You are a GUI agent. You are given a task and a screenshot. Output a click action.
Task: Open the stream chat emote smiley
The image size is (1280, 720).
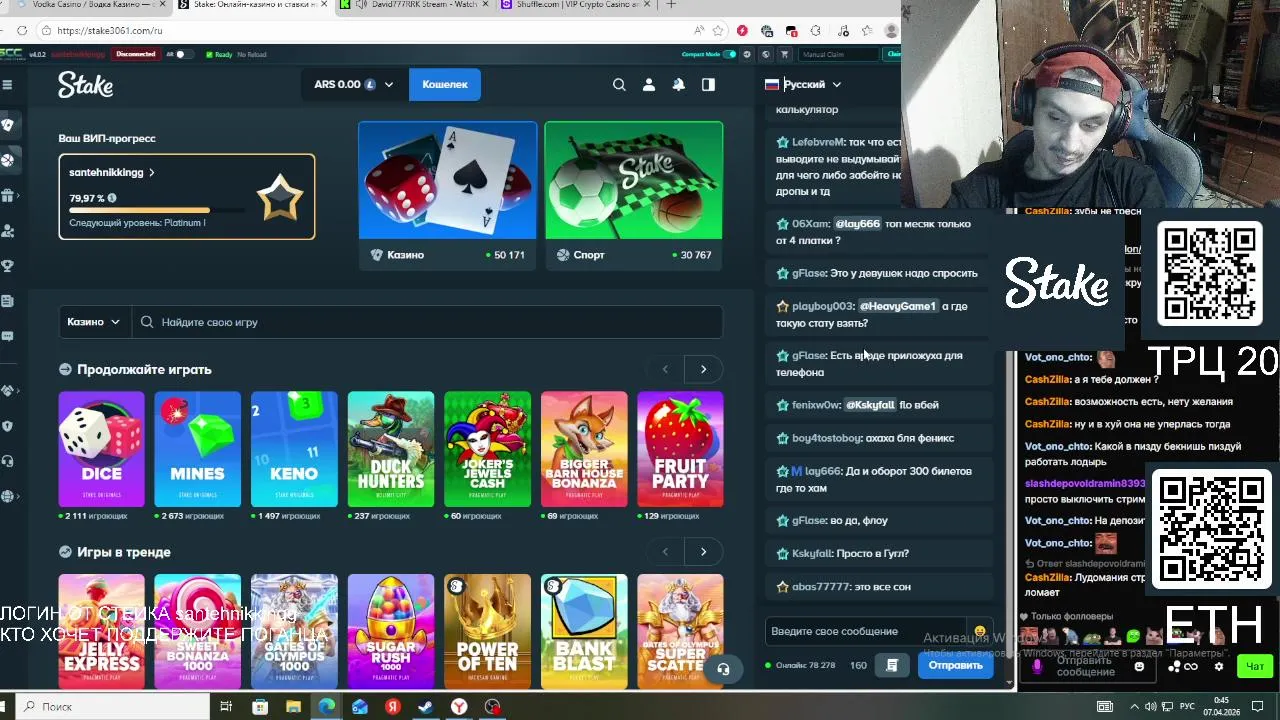(1139, 666)
